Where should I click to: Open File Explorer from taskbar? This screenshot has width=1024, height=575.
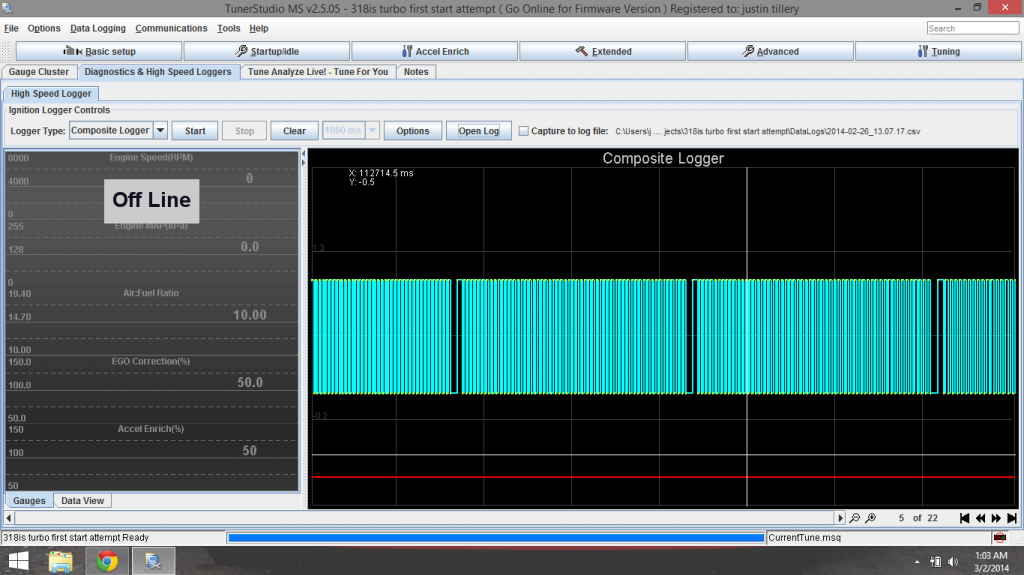(x=60, y=561)
